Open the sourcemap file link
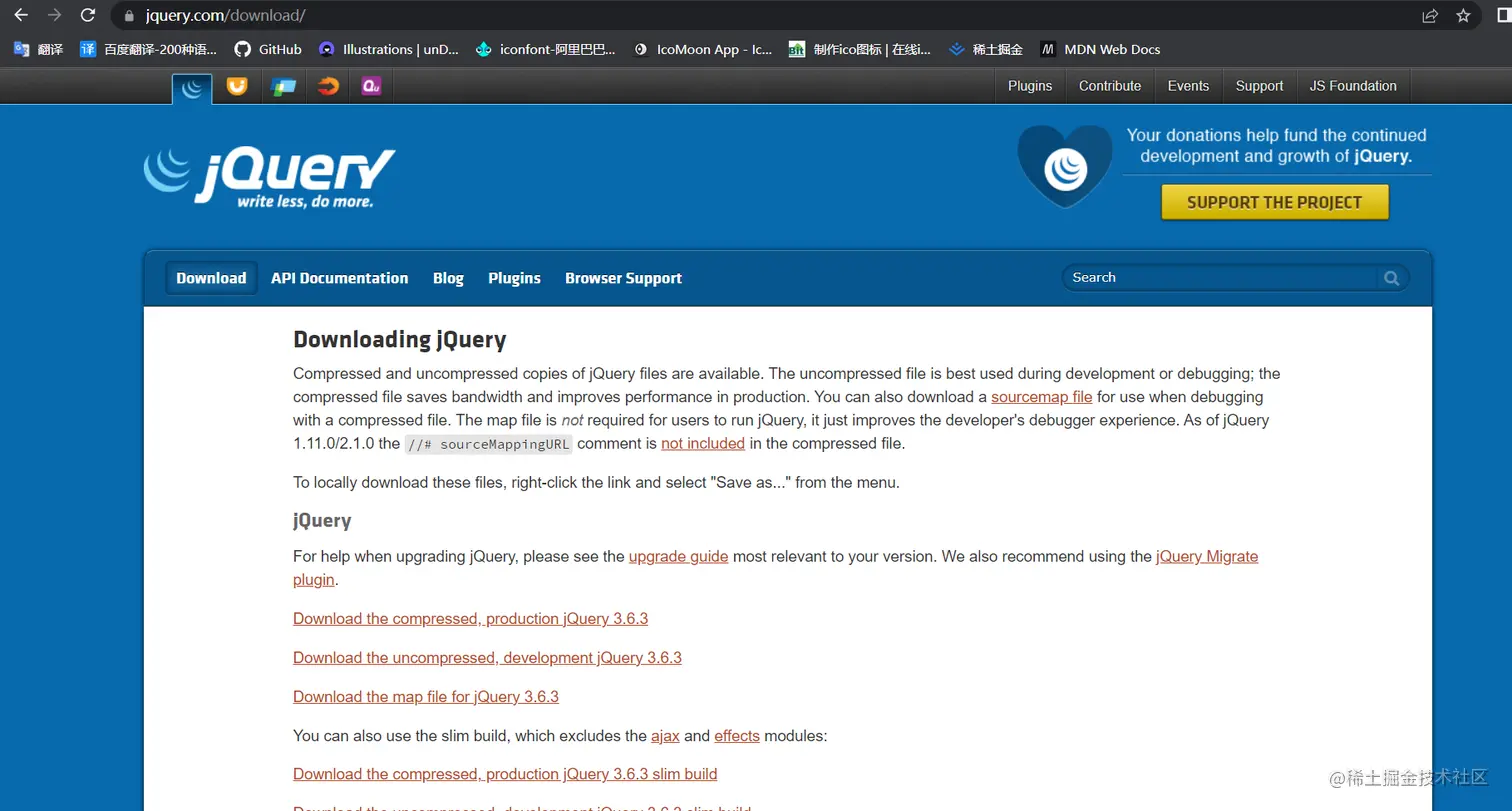Viewport: 1512px width, 811px height. pyautogui.click(x=1041, y=397)
